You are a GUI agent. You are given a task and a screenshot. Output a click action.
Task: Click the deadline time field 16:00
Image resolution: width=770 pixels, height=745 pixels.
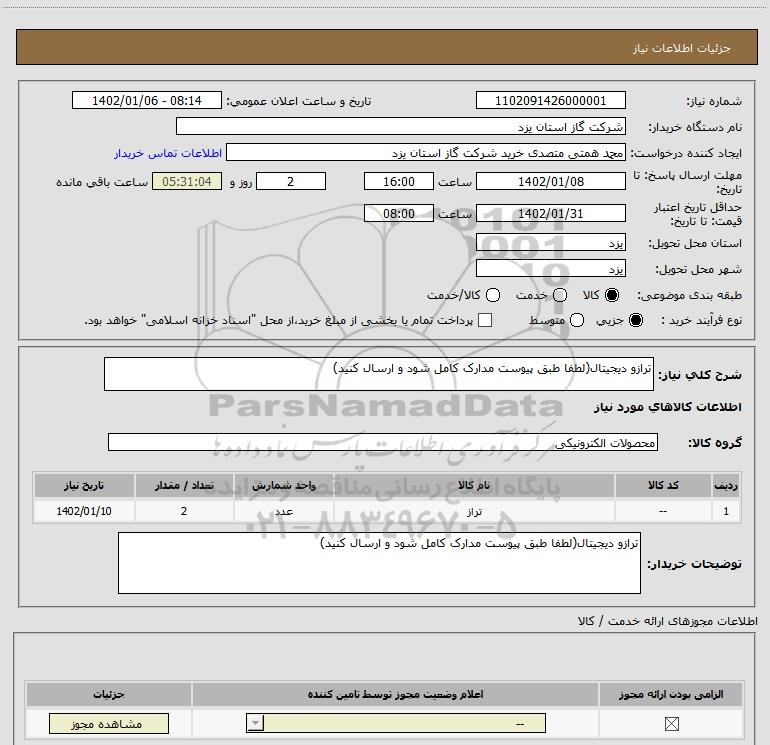(x=399, y=181)
